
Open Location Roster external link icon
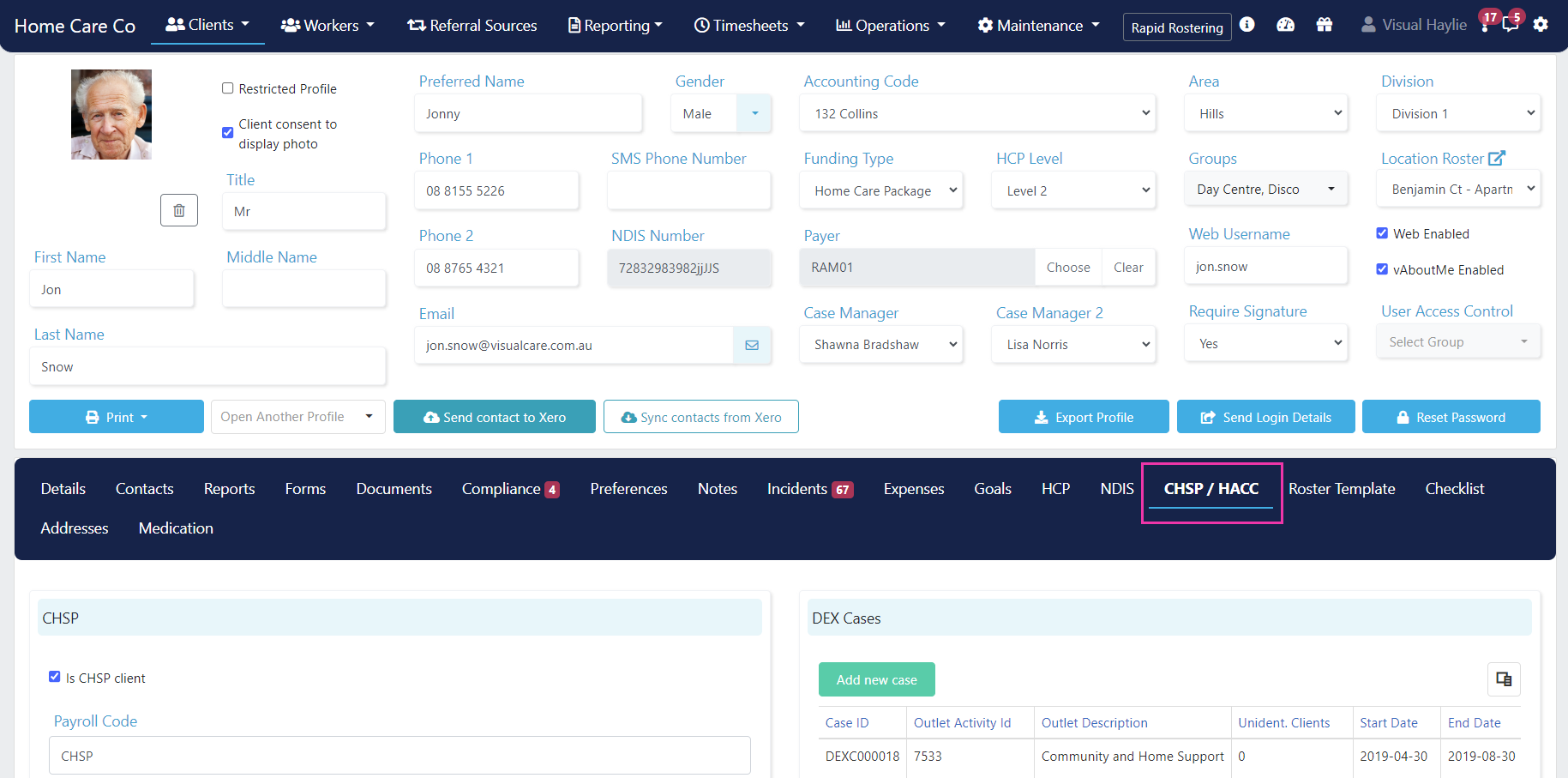click(x=1497, y=158)
